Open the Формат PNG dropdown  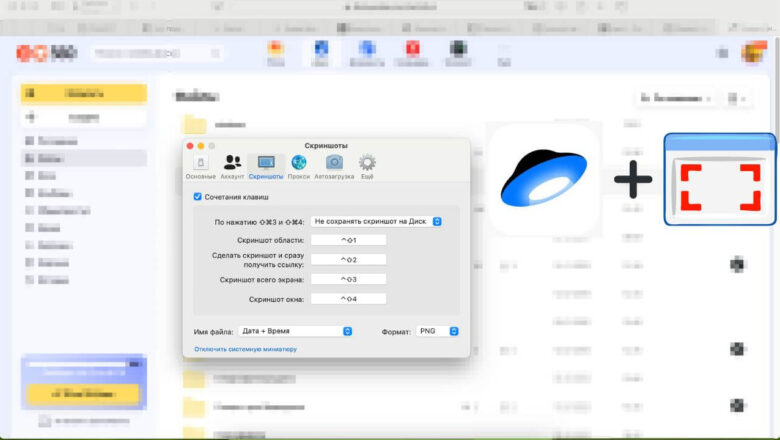click(437, 331)
